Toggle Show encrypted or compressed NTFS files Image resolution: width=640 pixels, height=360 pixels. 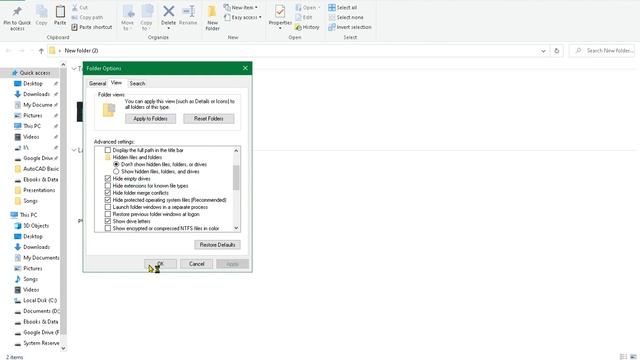point(108,228)
